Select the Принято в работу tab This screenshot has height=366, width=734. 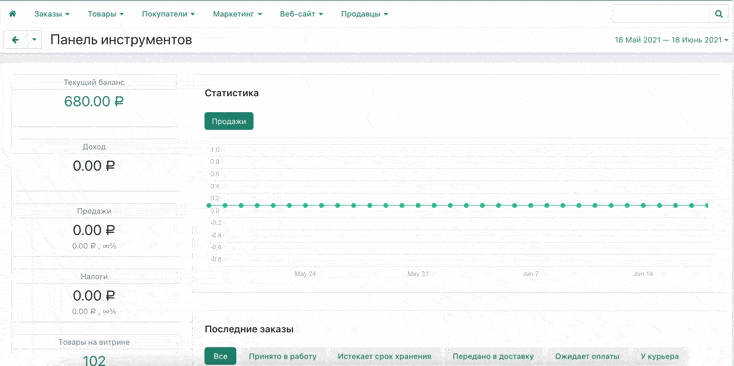click(283, 356)
